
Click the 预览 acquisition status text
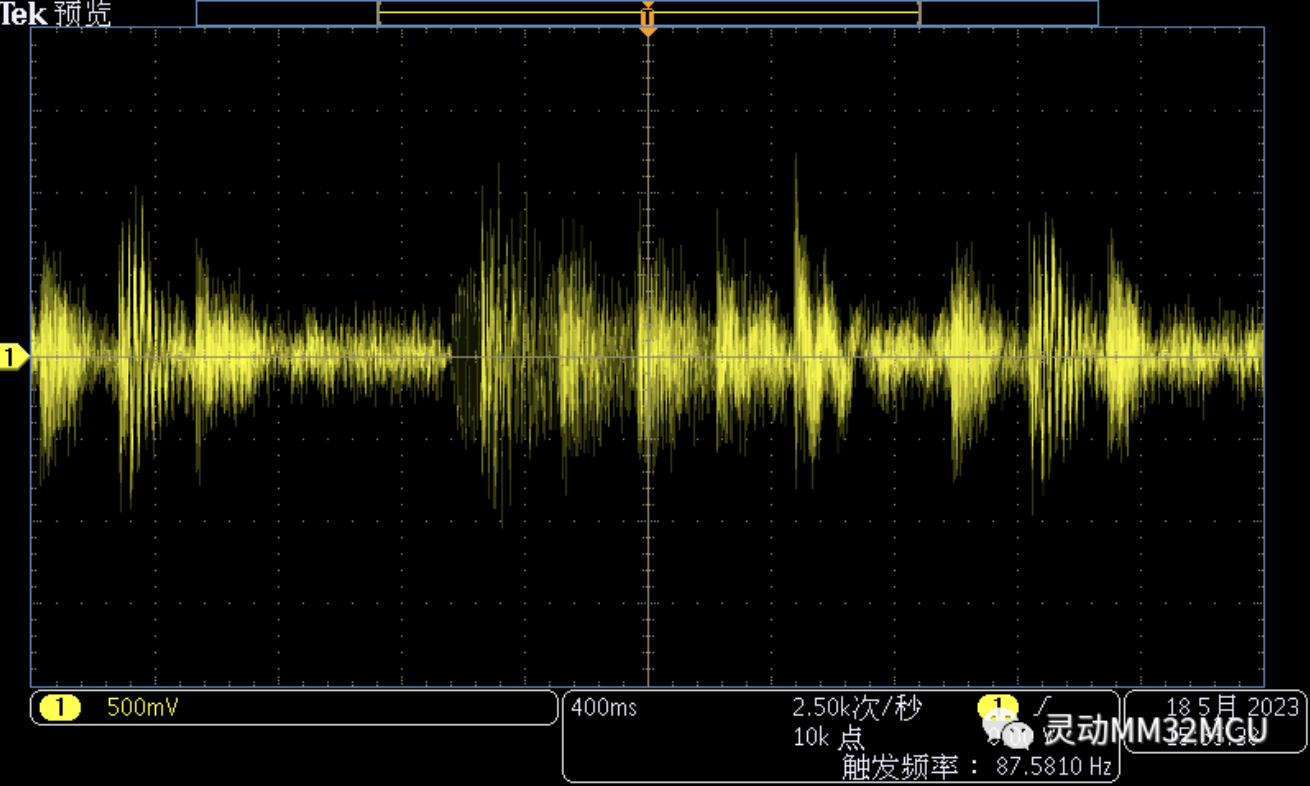(x=82, y=14)
